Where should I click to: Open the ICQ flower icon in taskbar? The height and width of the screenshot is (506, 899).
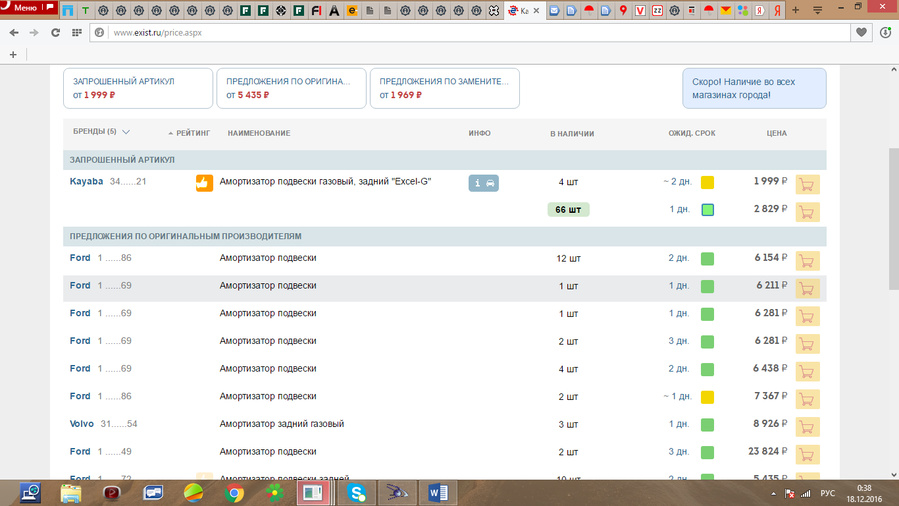[275, 493]
